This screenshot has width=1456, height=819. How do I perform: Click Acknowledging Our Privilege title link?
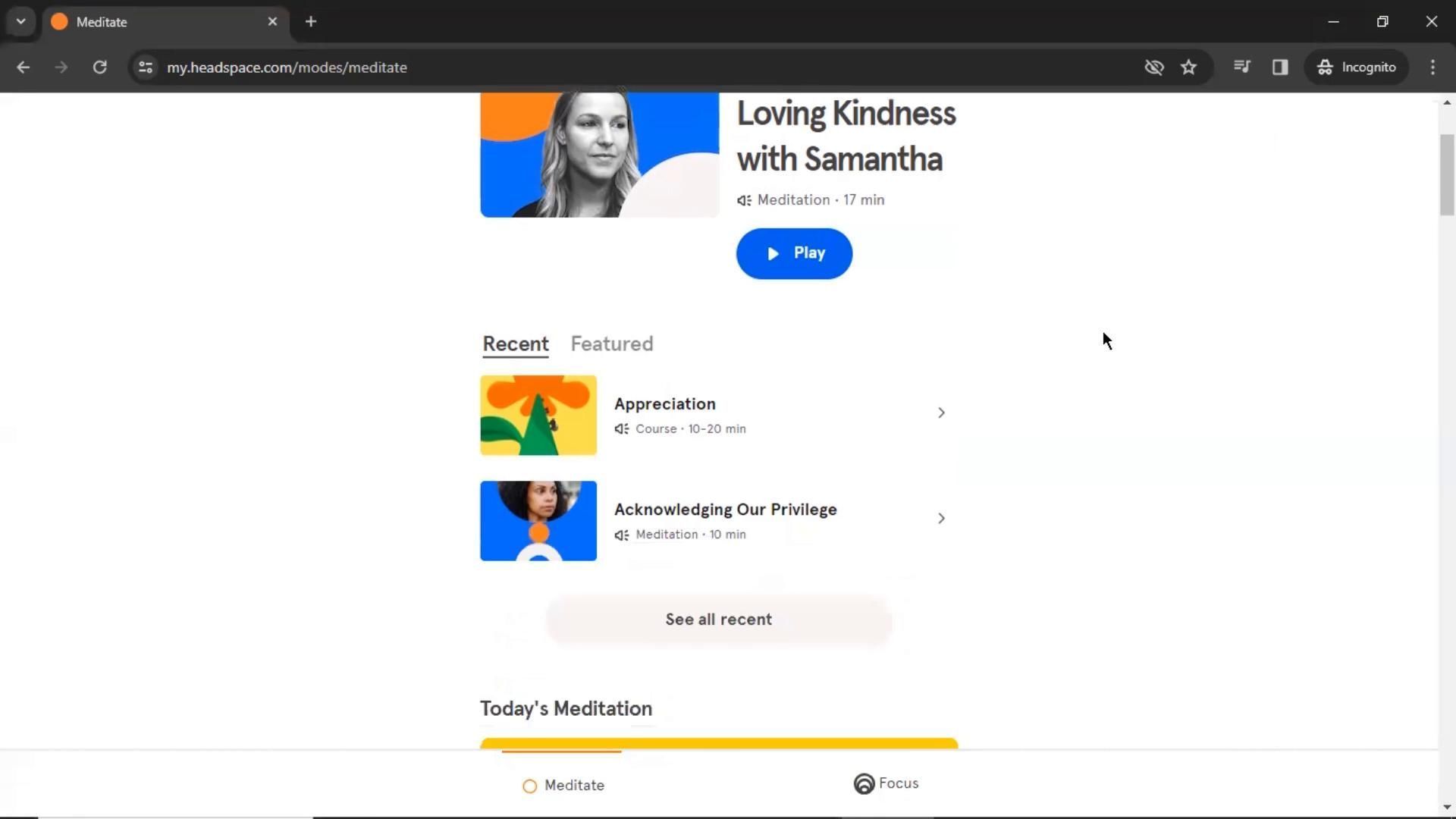pos(725,510)
